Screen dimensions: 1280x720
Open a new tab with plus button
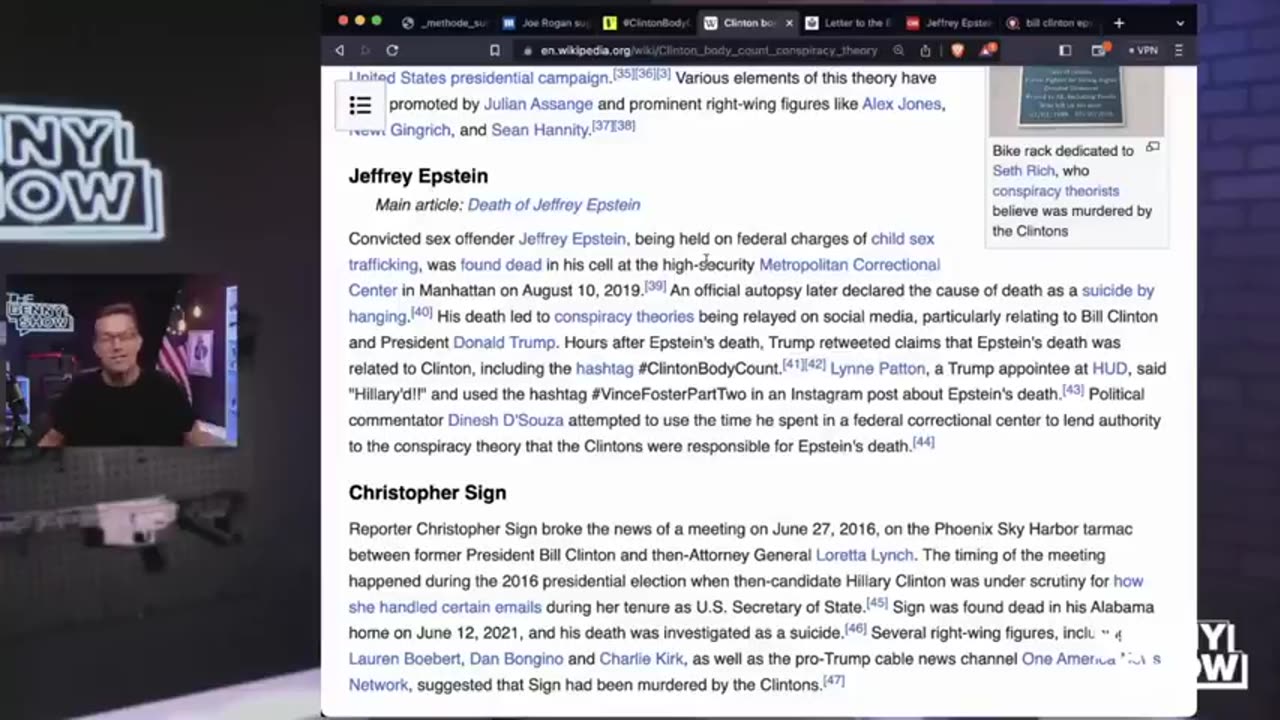[x=1119, y=22]
